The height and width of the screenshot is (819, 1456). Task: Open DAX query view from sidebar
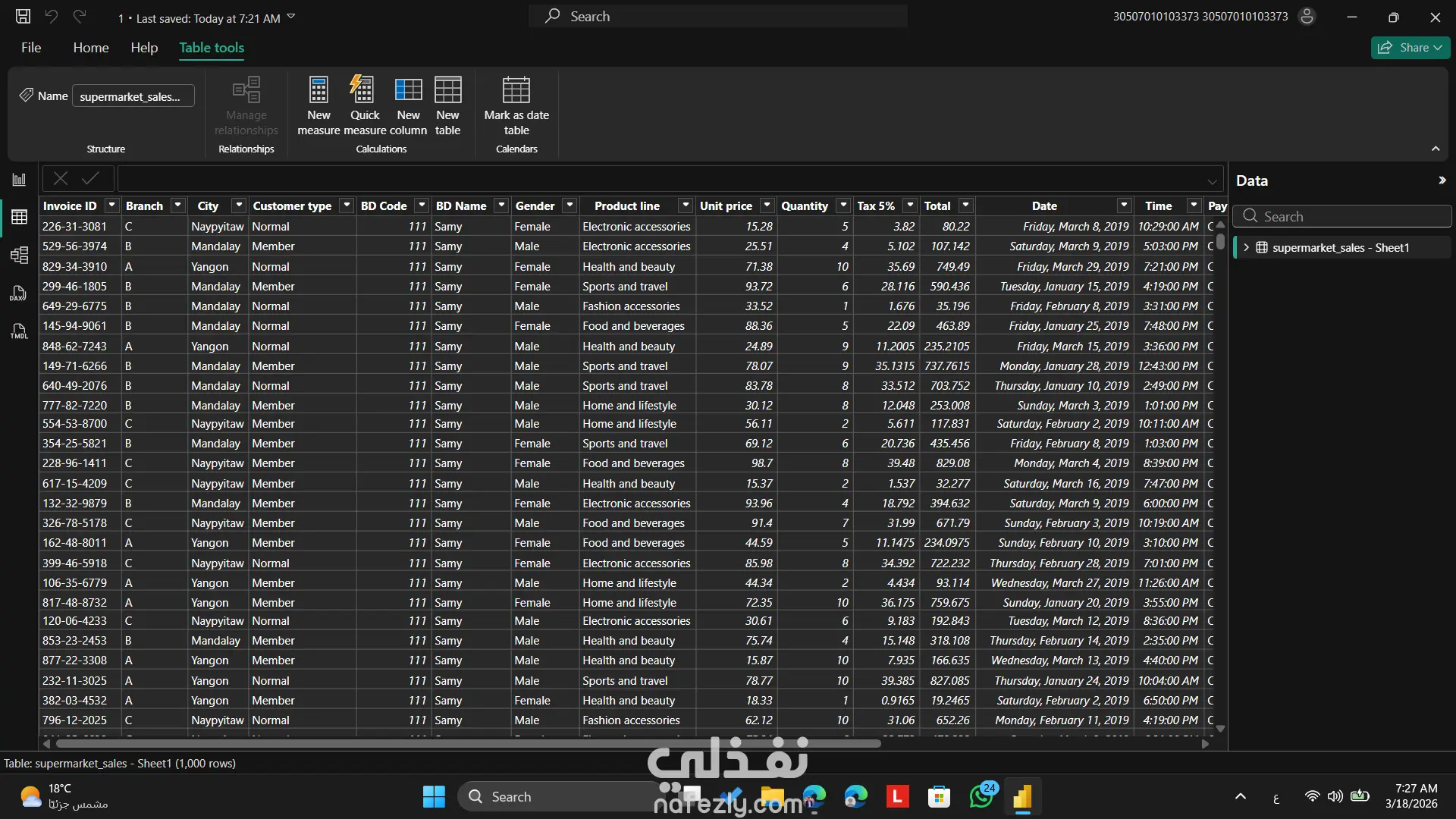pyautogui.click(x=19, y=293)
